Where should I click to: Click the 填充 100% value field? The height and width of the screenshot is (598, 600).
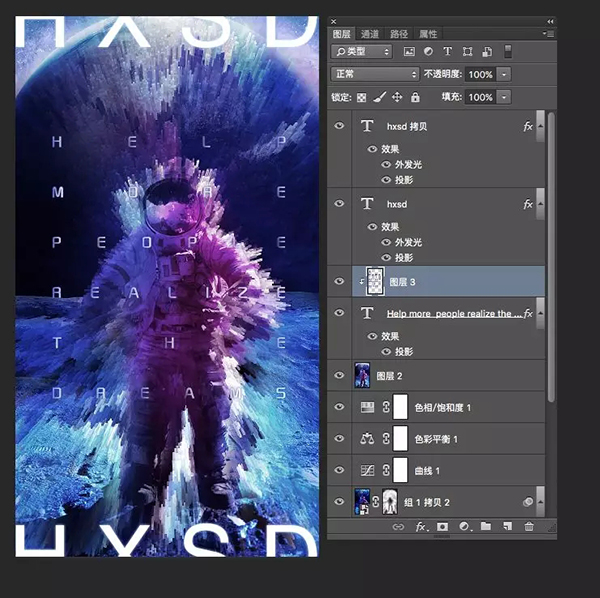[480, 97]
